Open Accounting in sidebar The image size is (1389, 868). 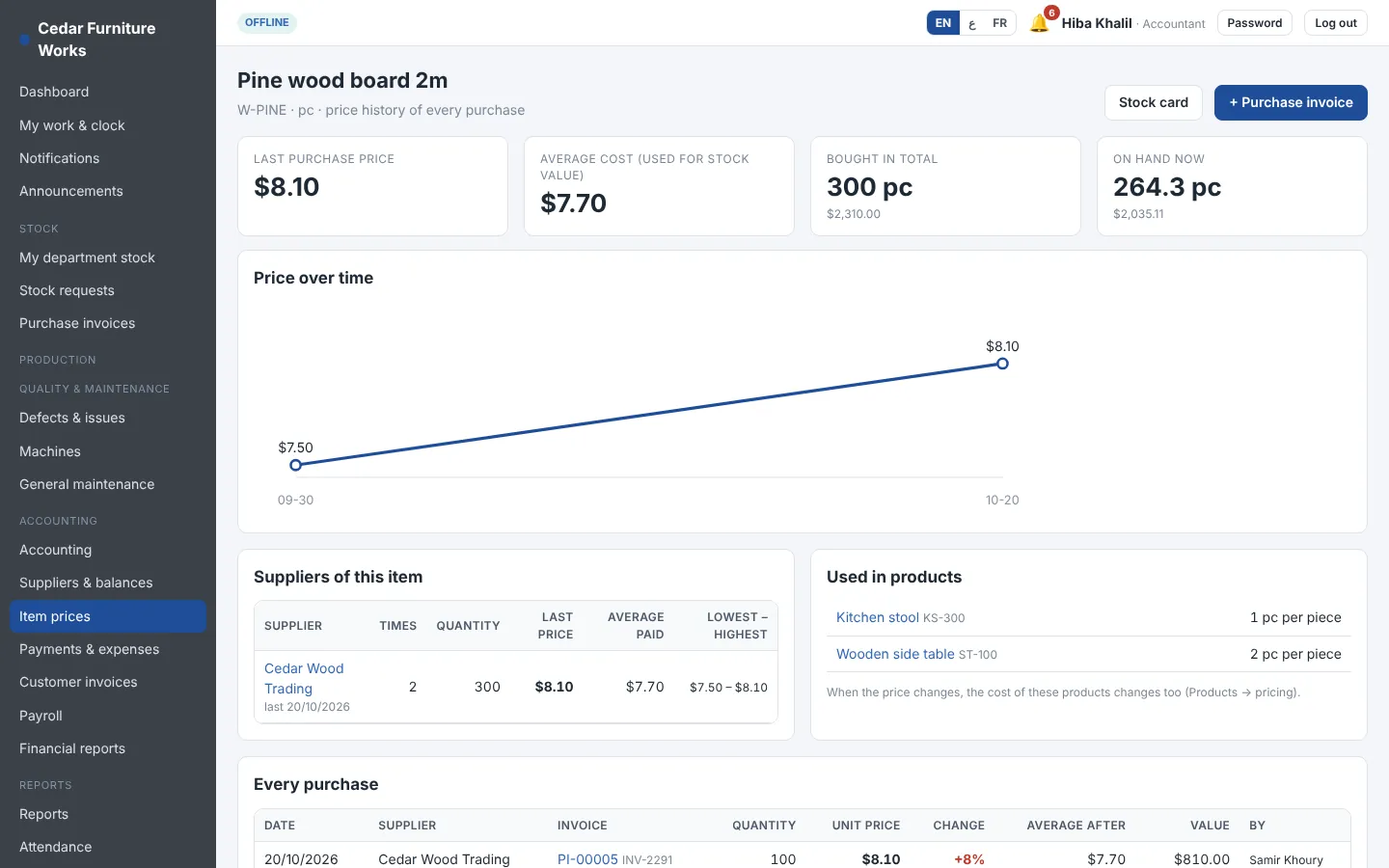(x=108, y=550)
